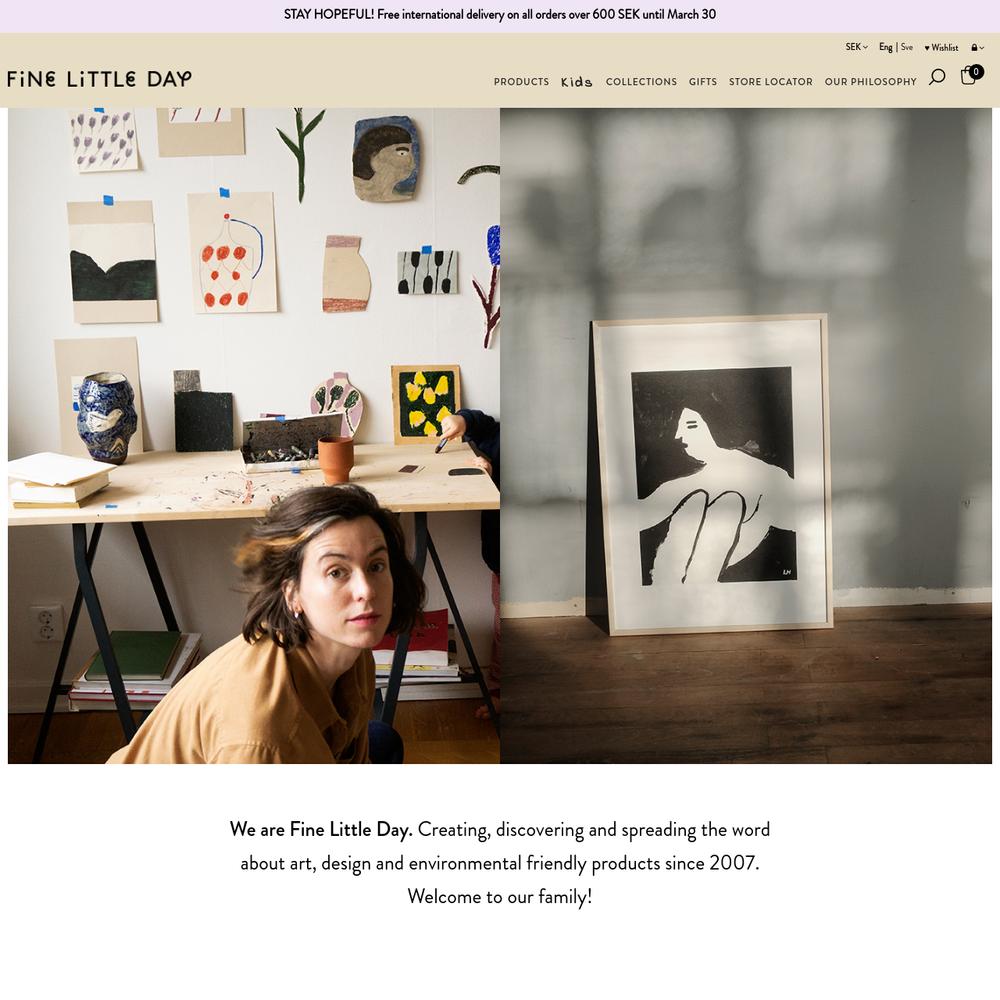
Task: Click the Fine Little Day logo
Action: point(99,78)
